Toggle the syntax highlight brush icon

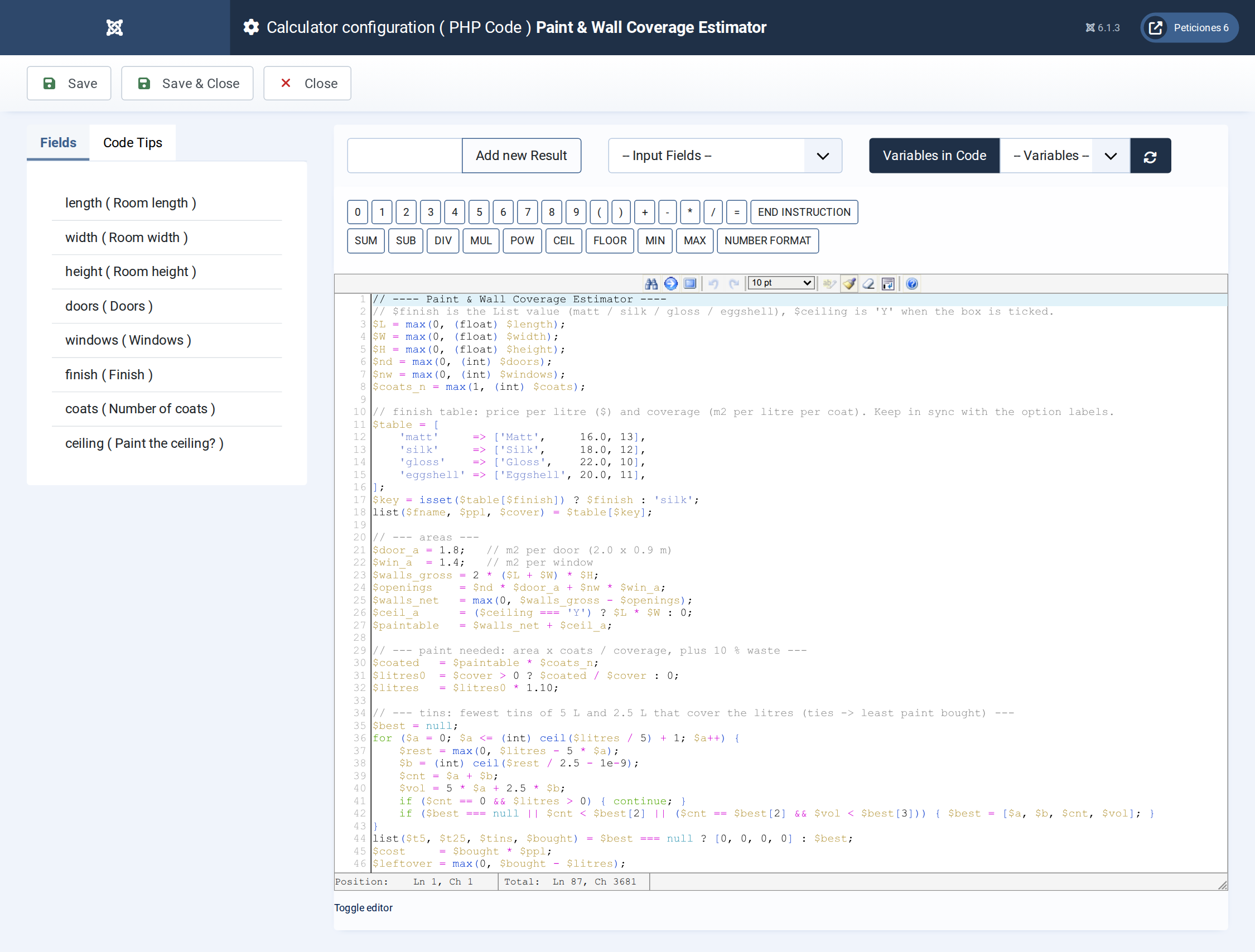click(849, 283)
